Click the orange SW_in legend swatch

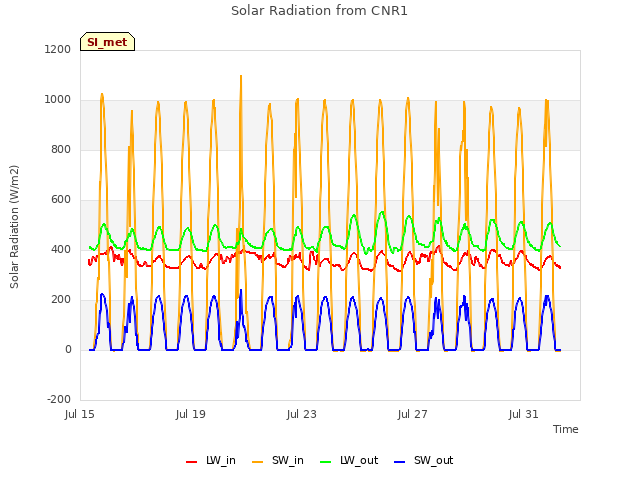click(x=258, y=462)
